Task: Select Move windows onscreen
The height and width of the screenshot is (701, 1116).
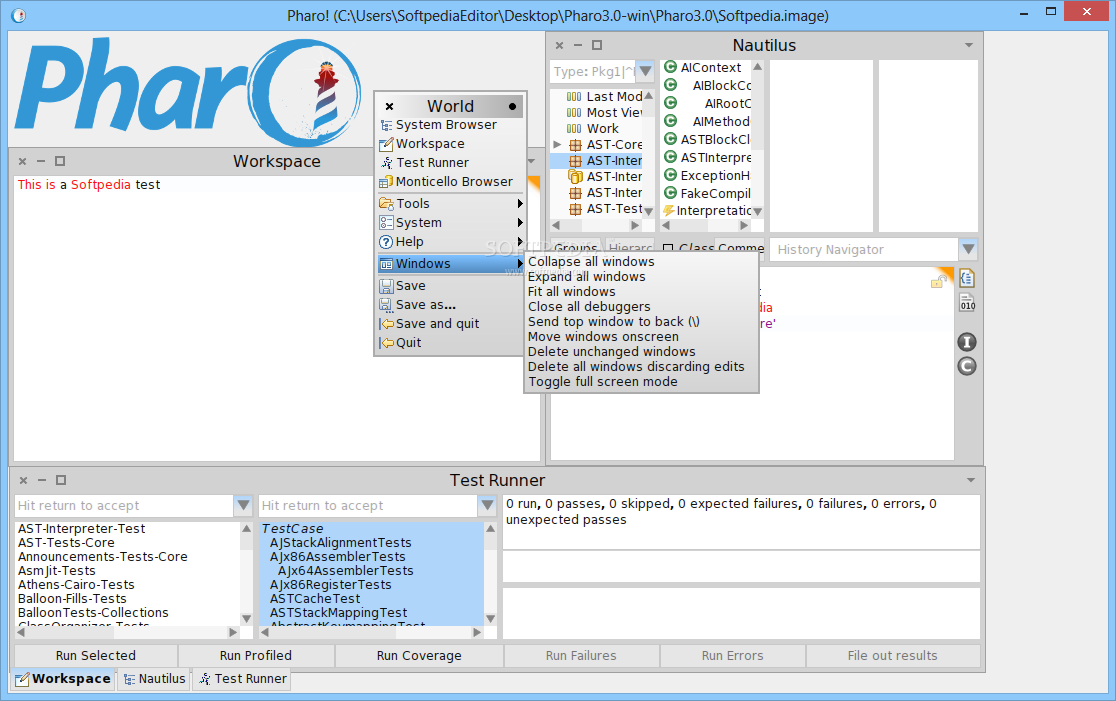Action: click(x=604, y=336)
